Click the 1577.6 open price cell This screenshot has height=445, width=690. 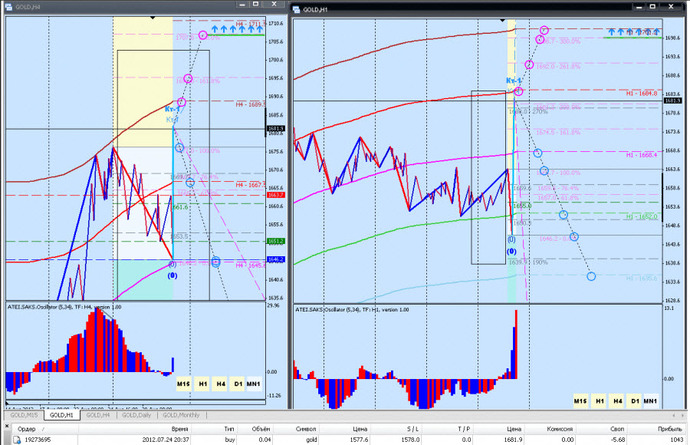(361, 439)
